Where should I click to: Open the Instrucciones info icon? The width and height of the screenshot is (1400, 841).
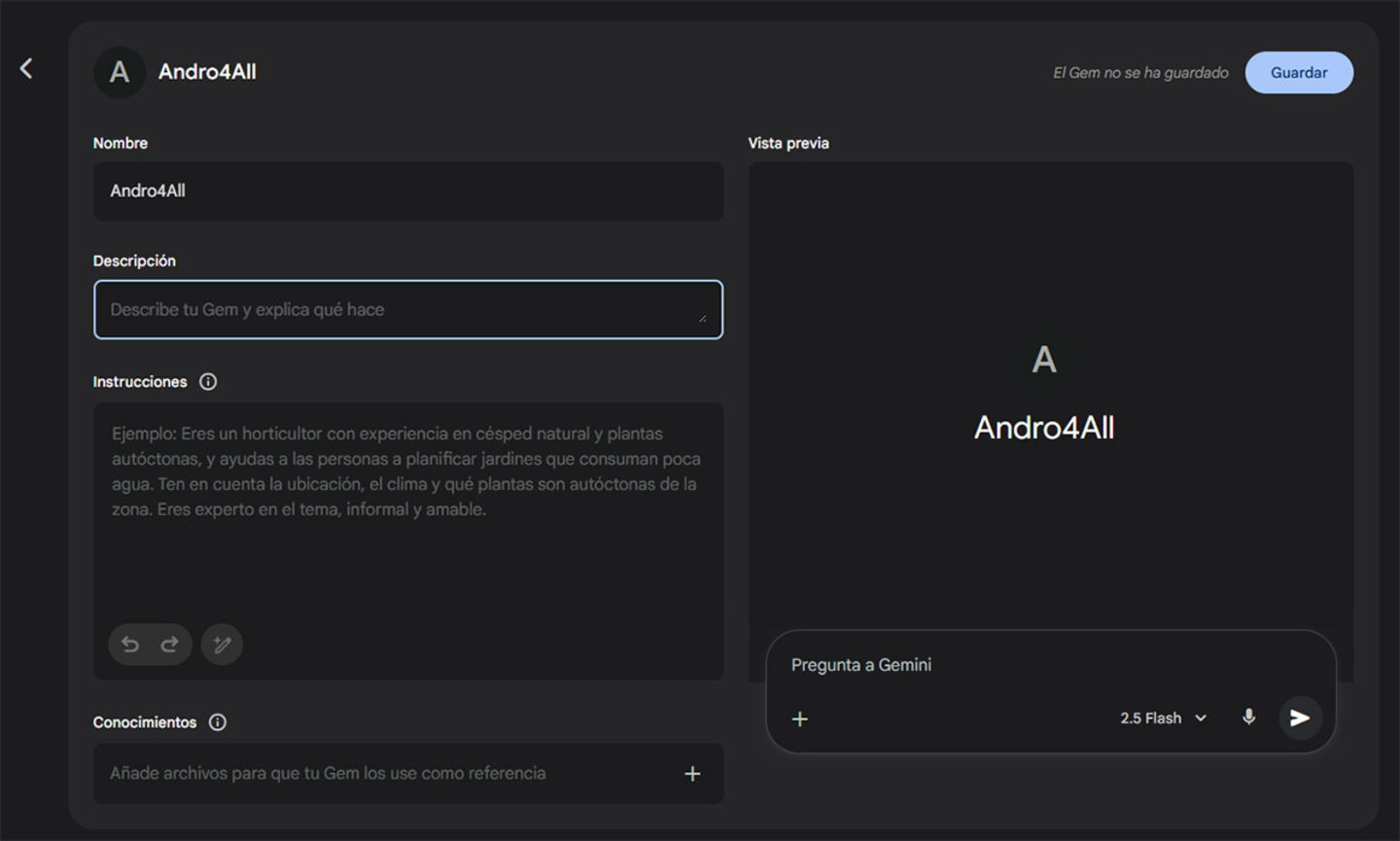coord(208,382)
